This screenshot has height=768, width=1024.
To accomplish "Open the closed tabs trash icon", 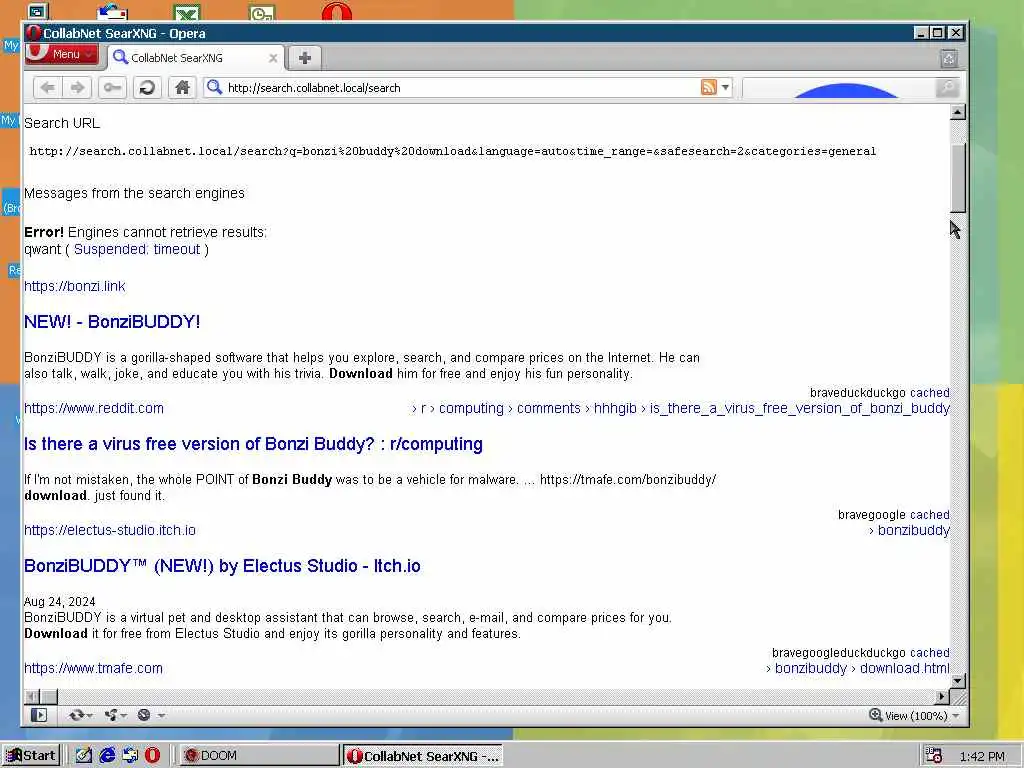I will [949, 59].
